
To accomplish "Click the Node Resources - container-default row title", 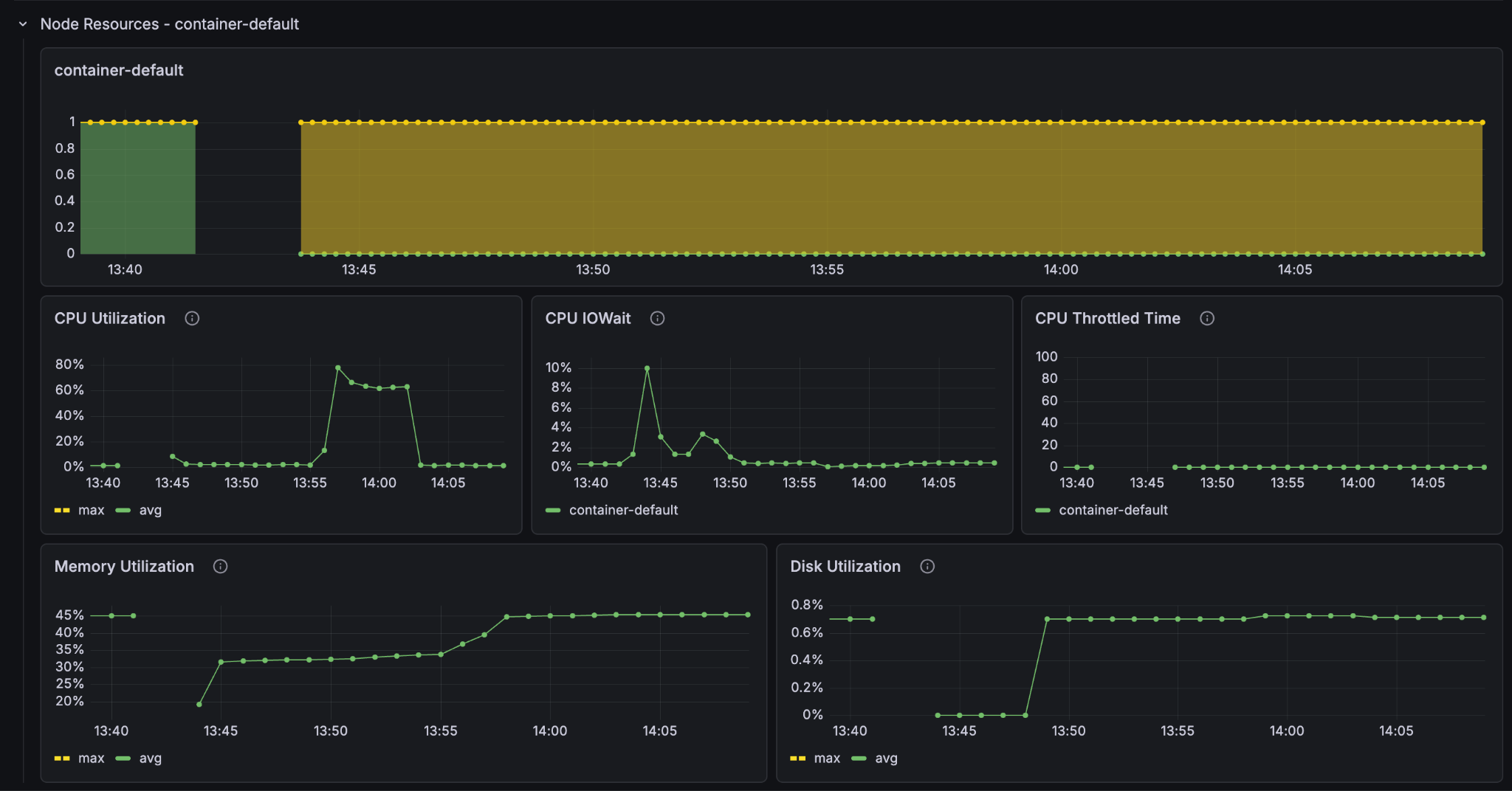I will (171, 24).
